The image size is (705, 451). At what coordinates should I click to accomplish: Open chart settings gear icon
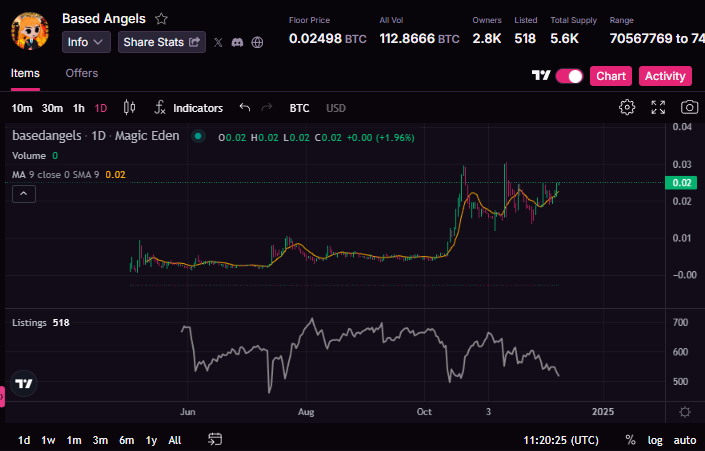tap(627, 107)
